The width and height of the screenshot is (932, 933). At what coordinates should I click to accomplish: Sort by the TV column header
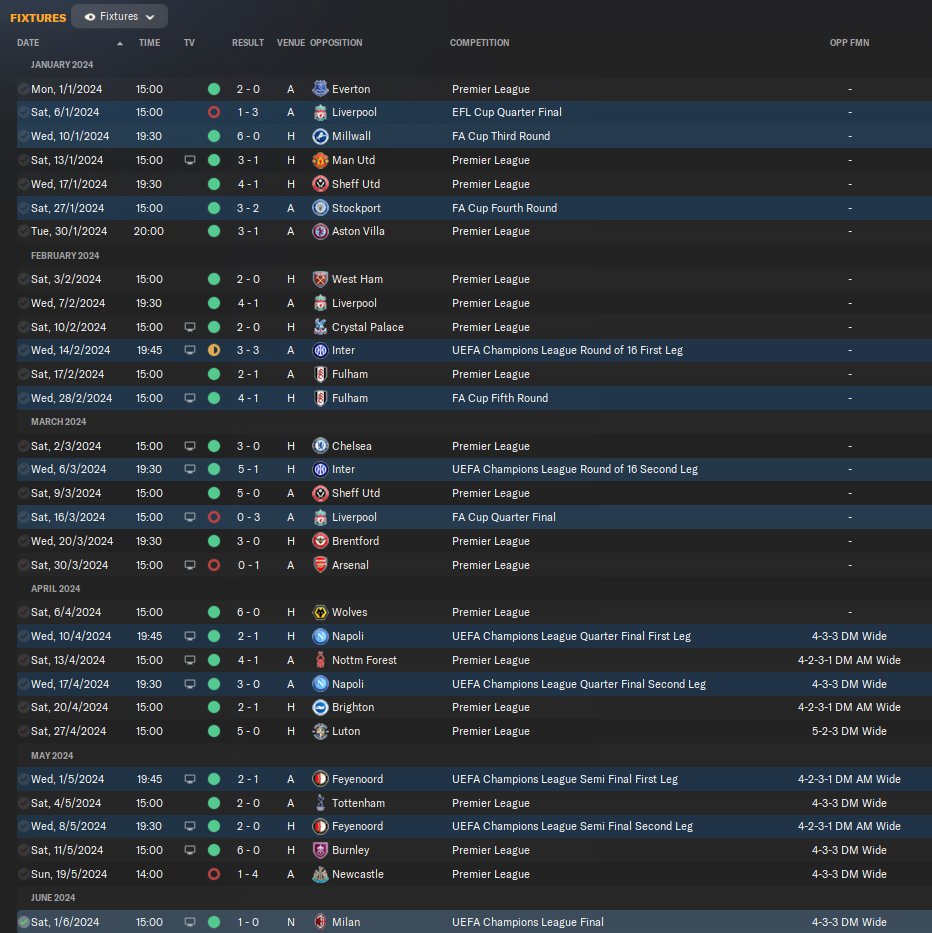pos(189,43)
